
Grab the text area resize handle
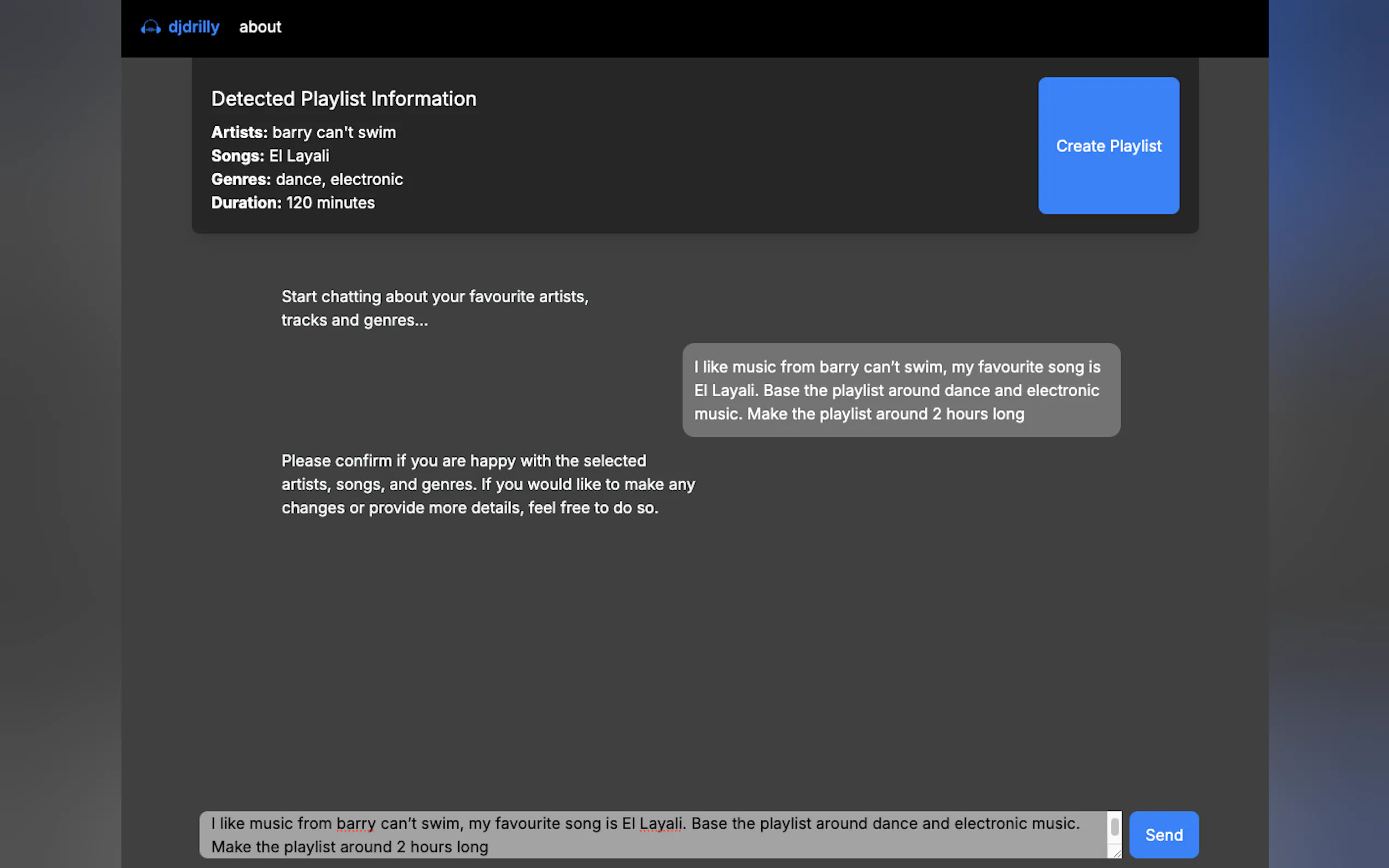1117,854
